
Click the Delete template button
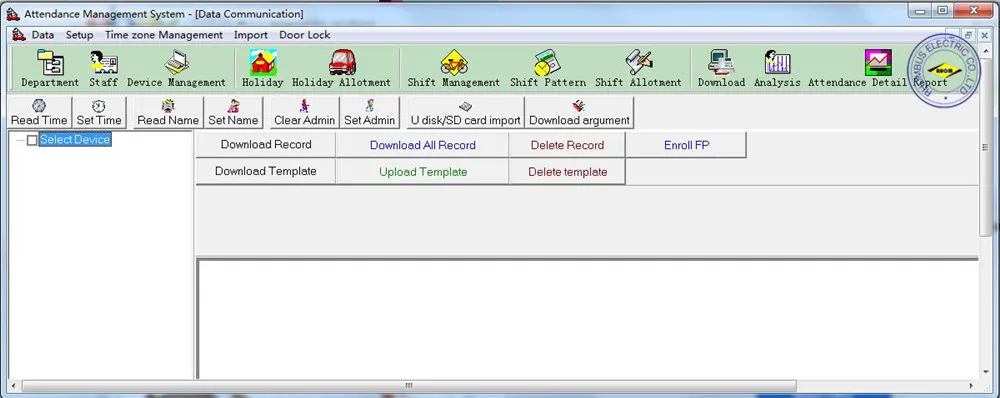tap(567, 172)
